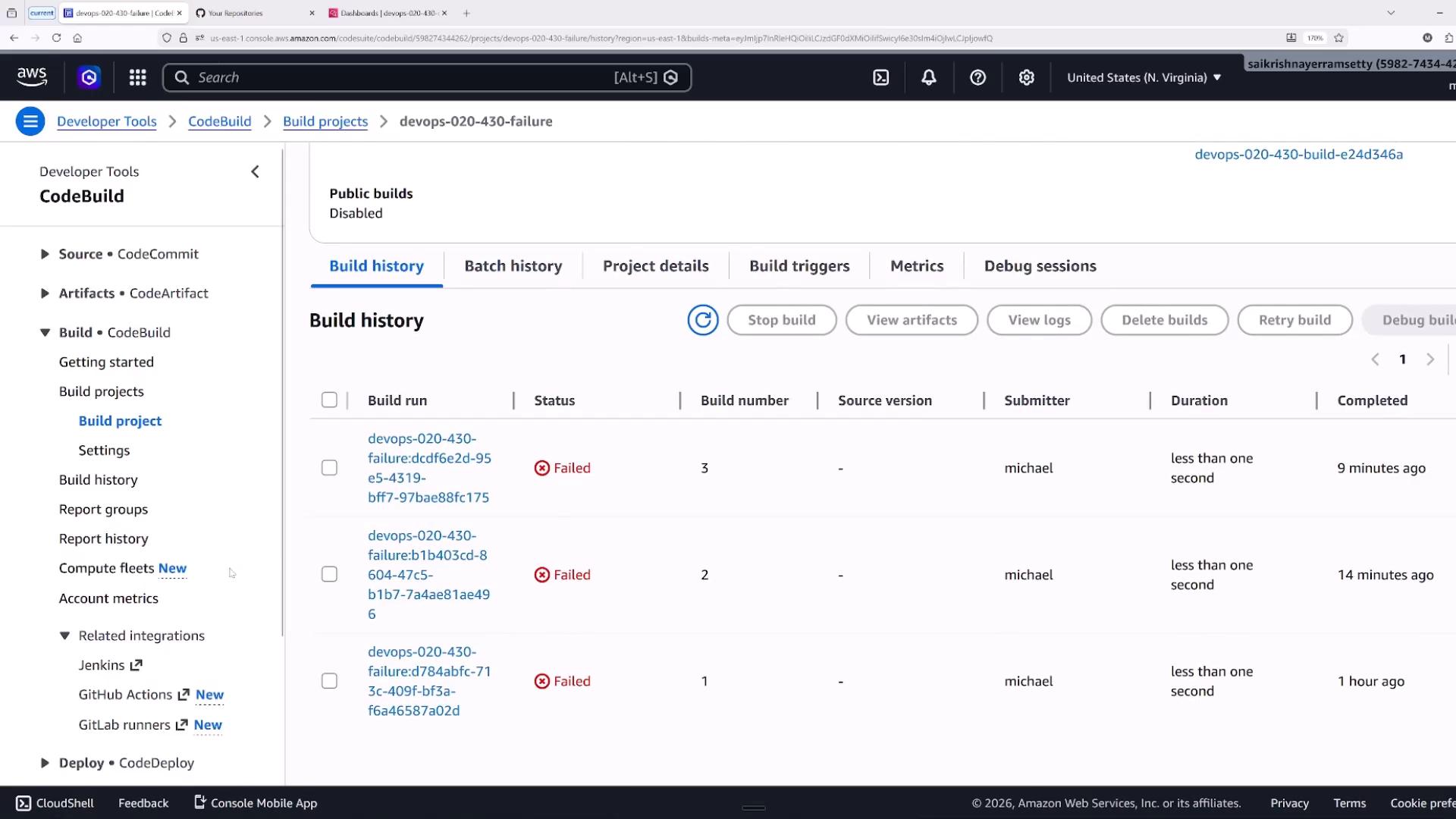The image size is (1456, 819).
Task: Check the box for build number 3
Action: [x=329, y=468]
